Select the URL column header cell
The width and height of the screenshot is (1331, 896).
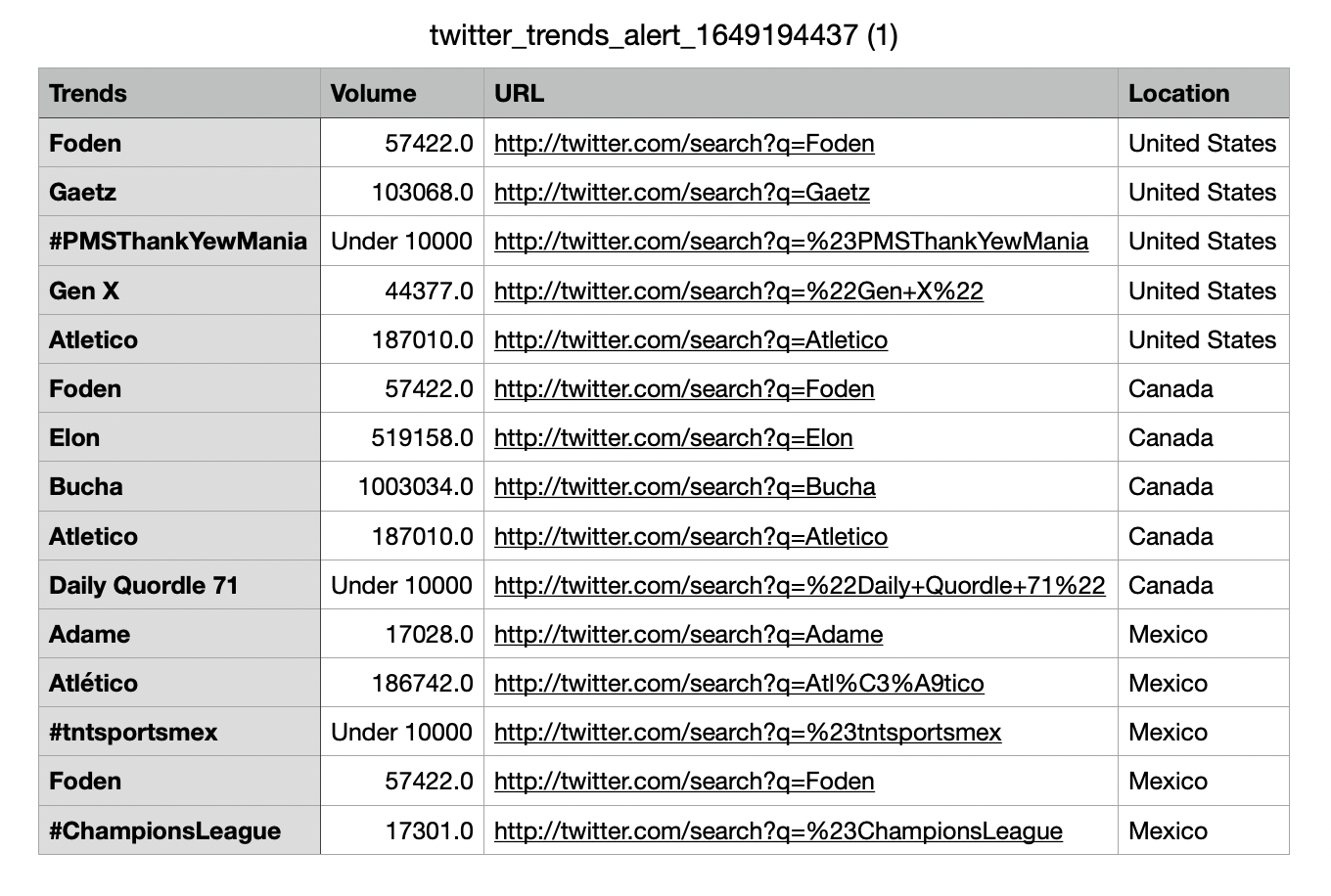(x=801, y=94)
